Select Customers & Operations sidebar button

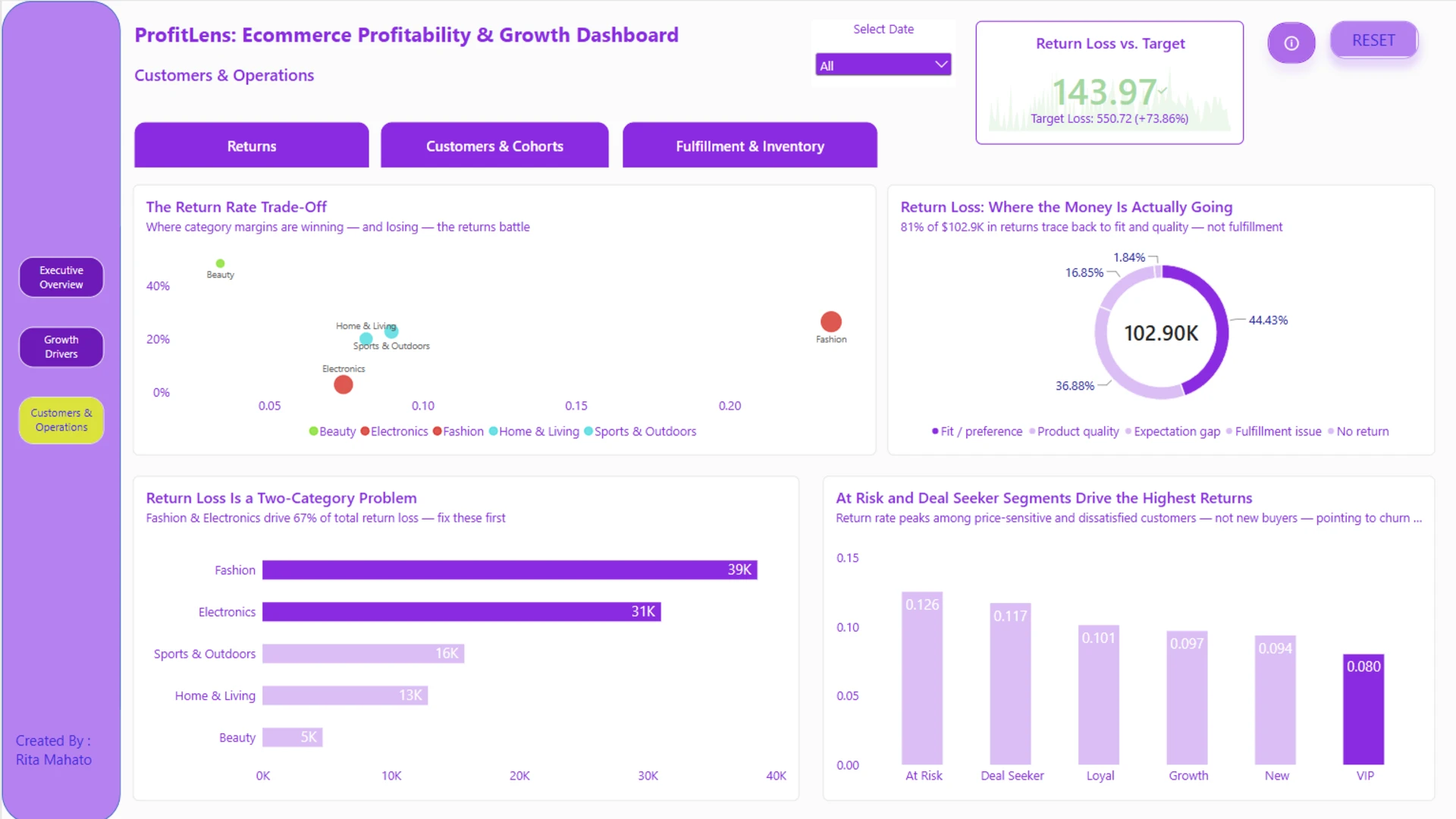coord(61,420)
